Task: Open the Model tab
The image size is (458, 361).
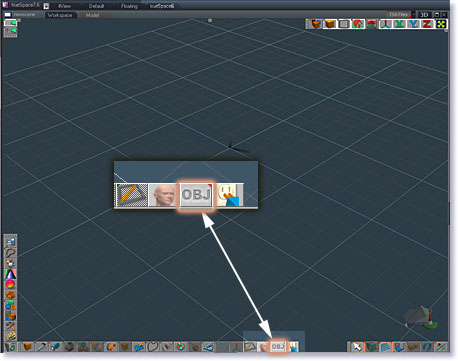Action: tap(92, 15)
